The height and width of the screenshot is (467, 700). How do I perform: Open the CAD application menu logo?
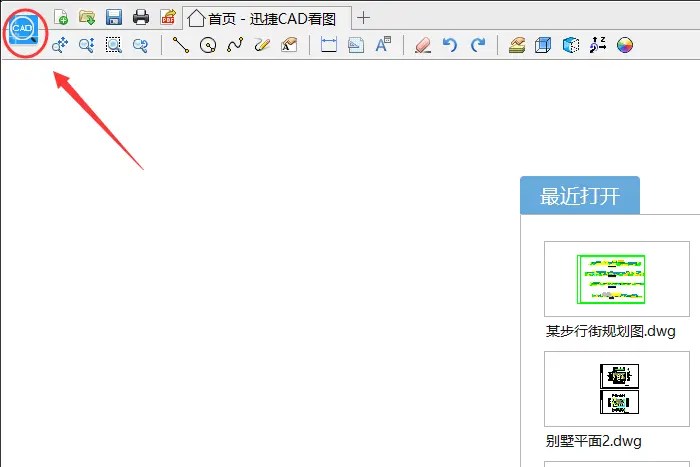pyautogui.click(x=24, y=30)
